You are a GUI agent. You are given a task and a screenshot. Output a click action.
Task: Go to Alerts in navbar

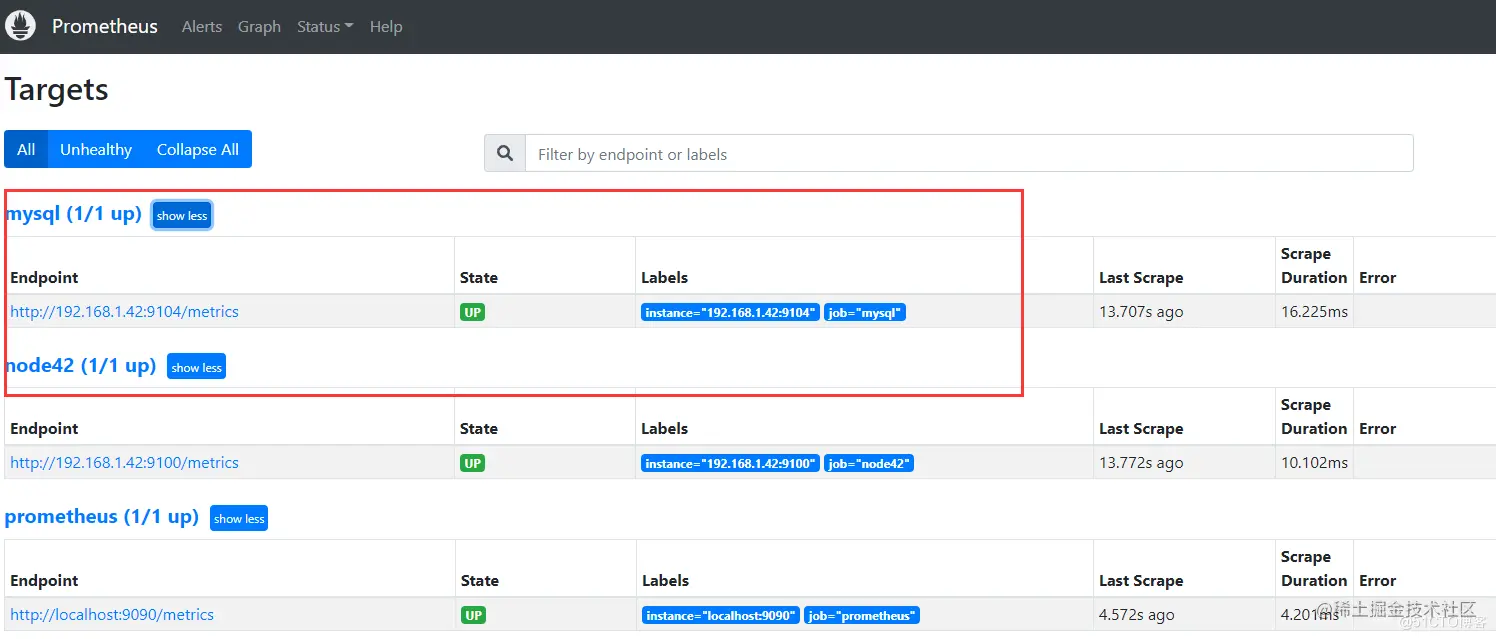click(202, 27)
